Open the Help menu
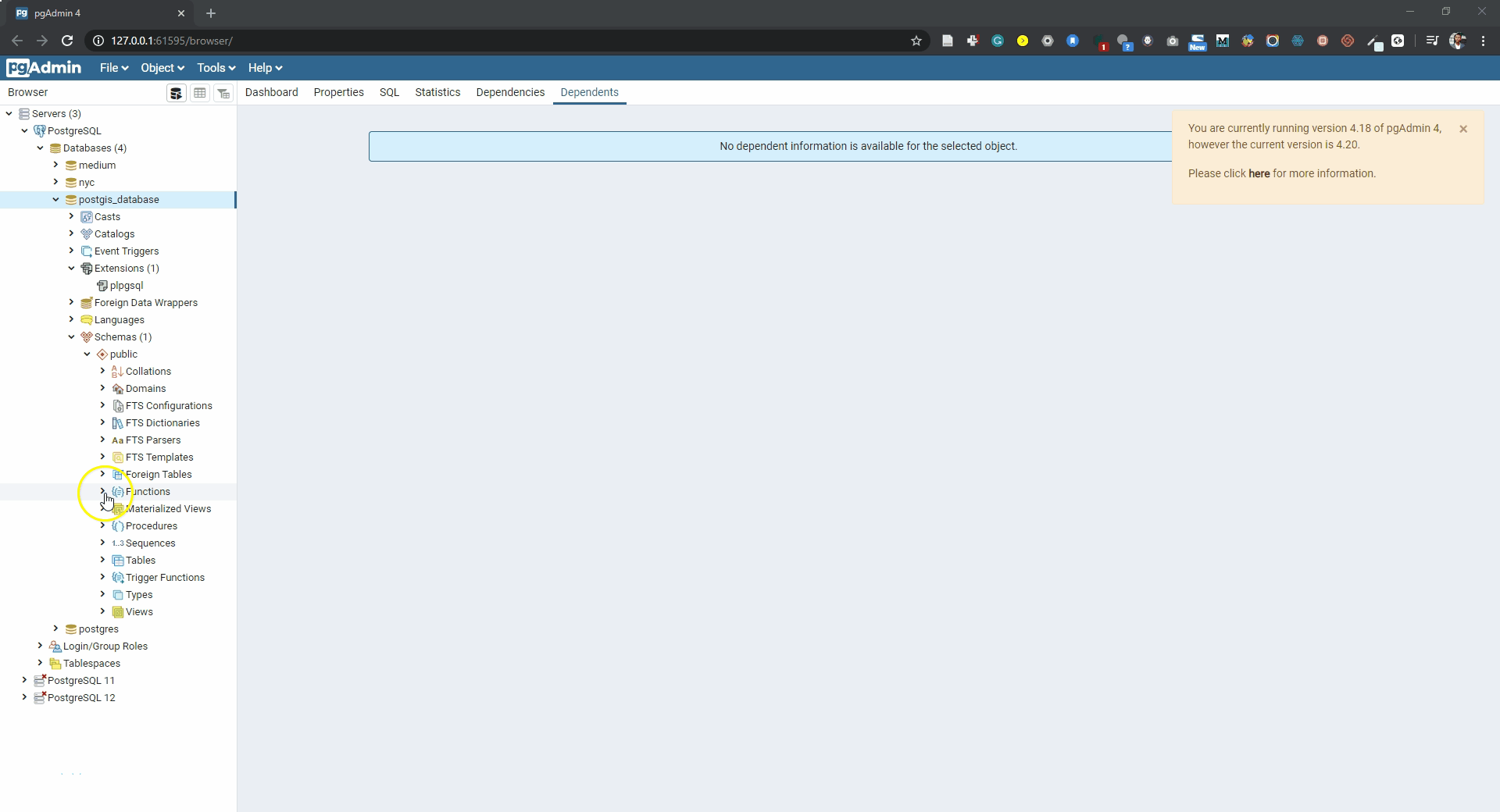This screenshot has height=812, width=1500. pos(266,68)
